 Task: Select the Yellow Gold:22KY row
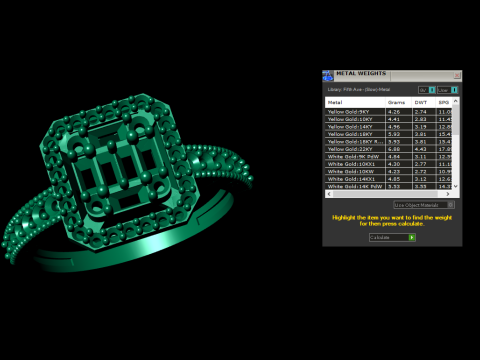(389, 149)
